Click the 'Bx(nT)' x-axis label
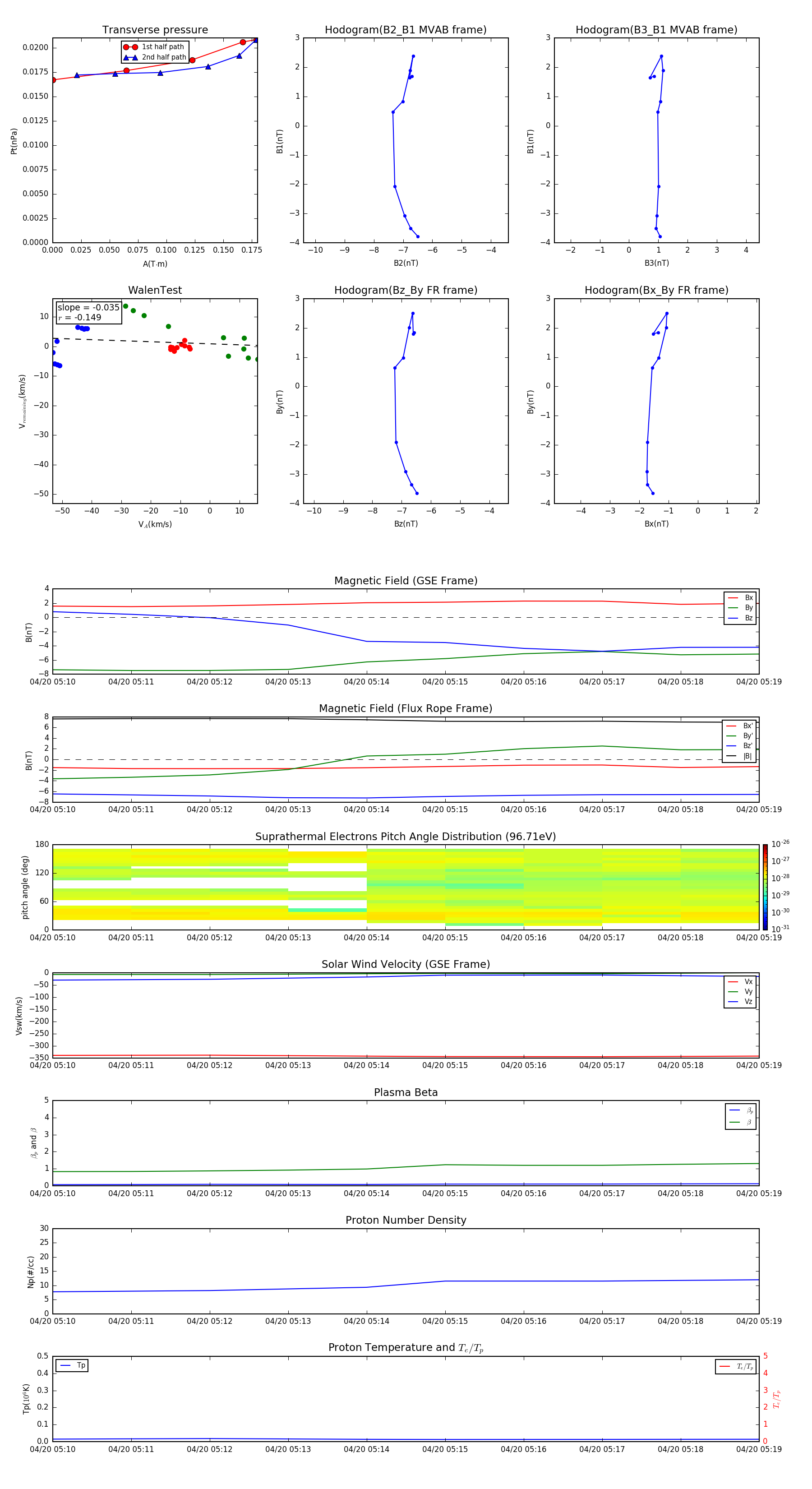The width and height of the screenshot is (812, 1489). pyautogui.click(x=656, y=524)
